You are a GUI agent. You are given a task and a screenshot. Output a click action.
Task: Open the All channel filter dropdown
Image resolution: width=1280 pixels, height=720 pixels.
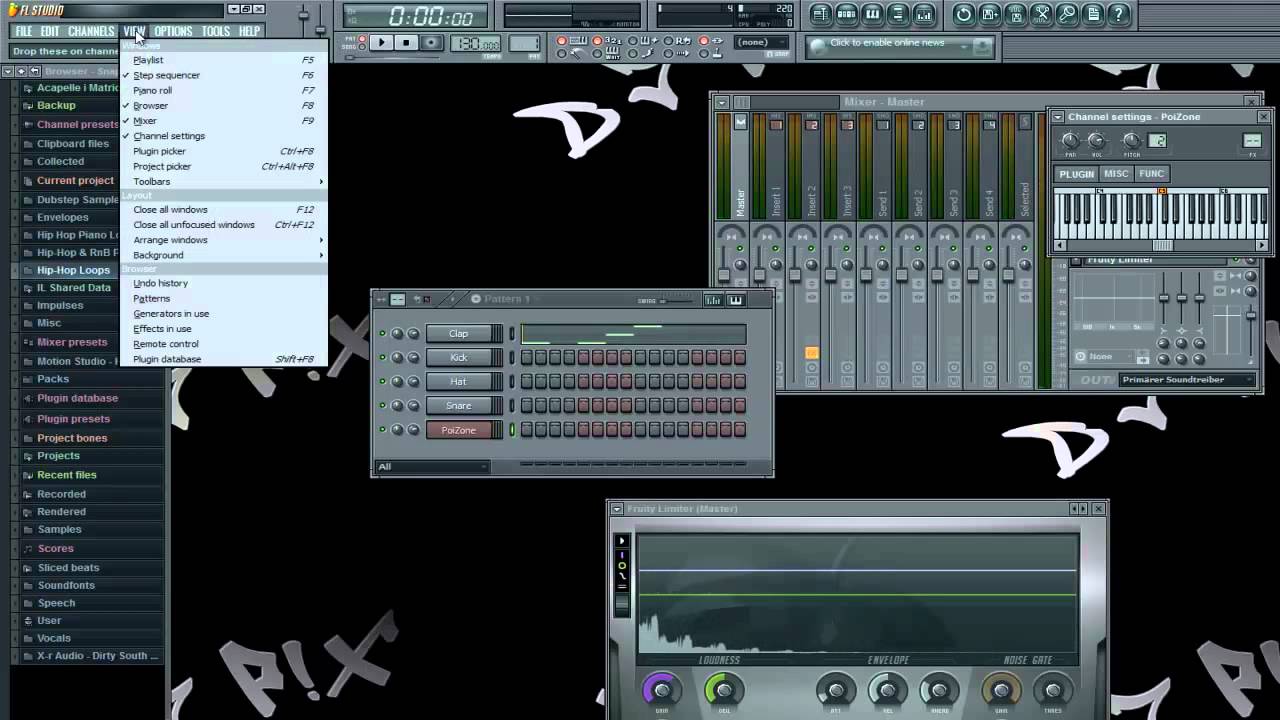click(432, 467)
